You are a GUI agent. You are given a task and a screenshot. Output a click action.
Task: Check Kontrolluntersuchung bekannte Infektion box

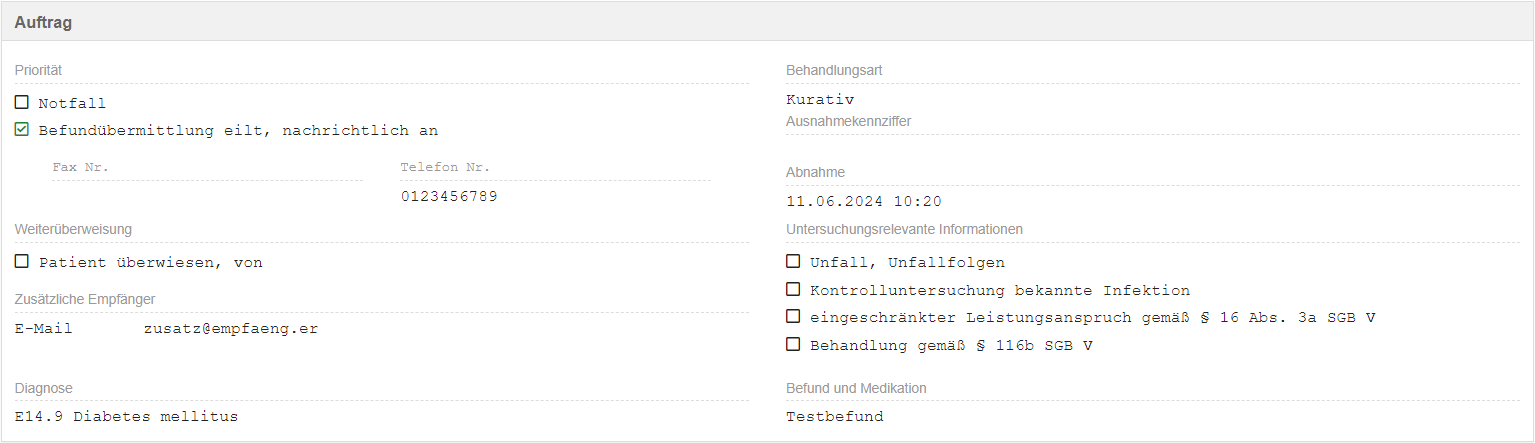[x=793, y=289]
